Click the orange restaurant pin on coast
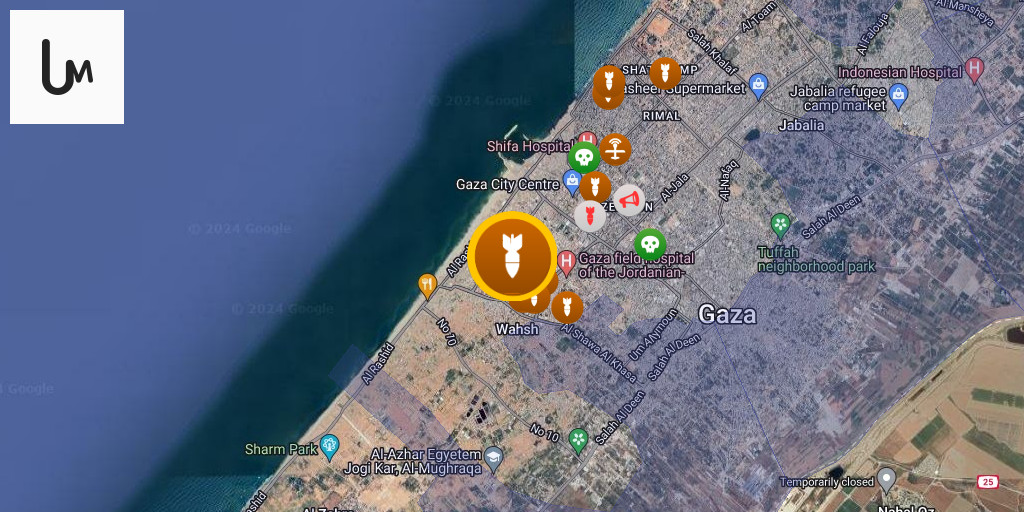Screen dimensions: 1024x512 point(426,286)
